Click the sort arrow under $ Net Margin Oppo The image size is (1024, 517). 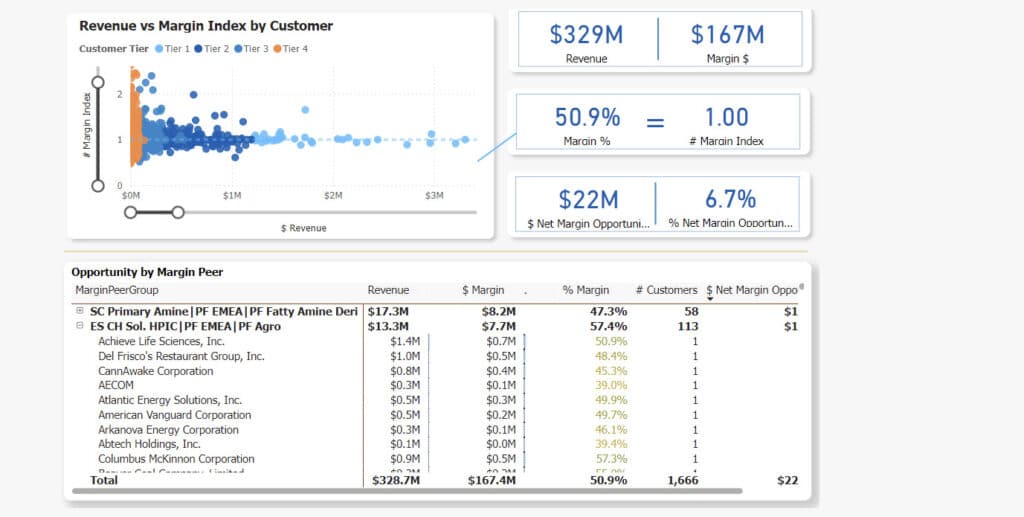[711, 300]
